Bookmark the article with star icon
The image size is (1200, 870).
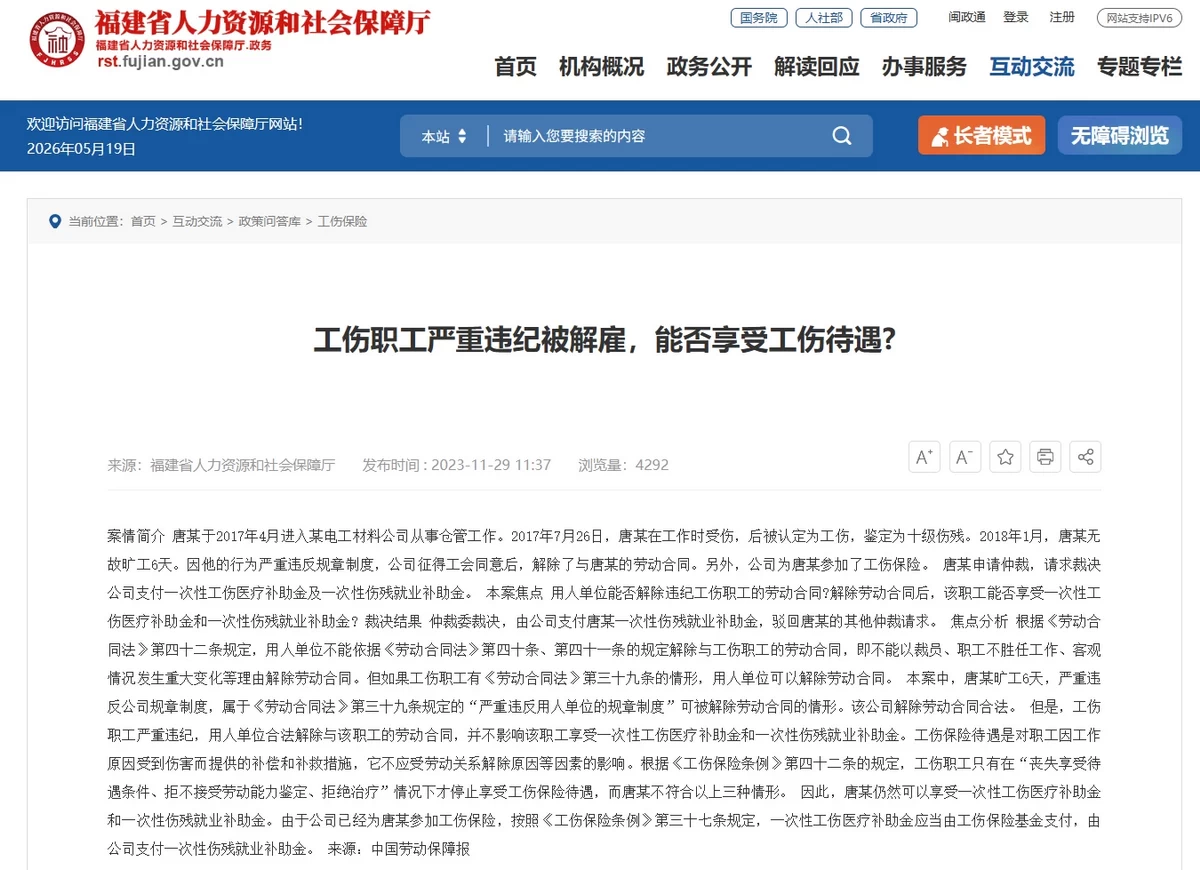[1006, 457]
